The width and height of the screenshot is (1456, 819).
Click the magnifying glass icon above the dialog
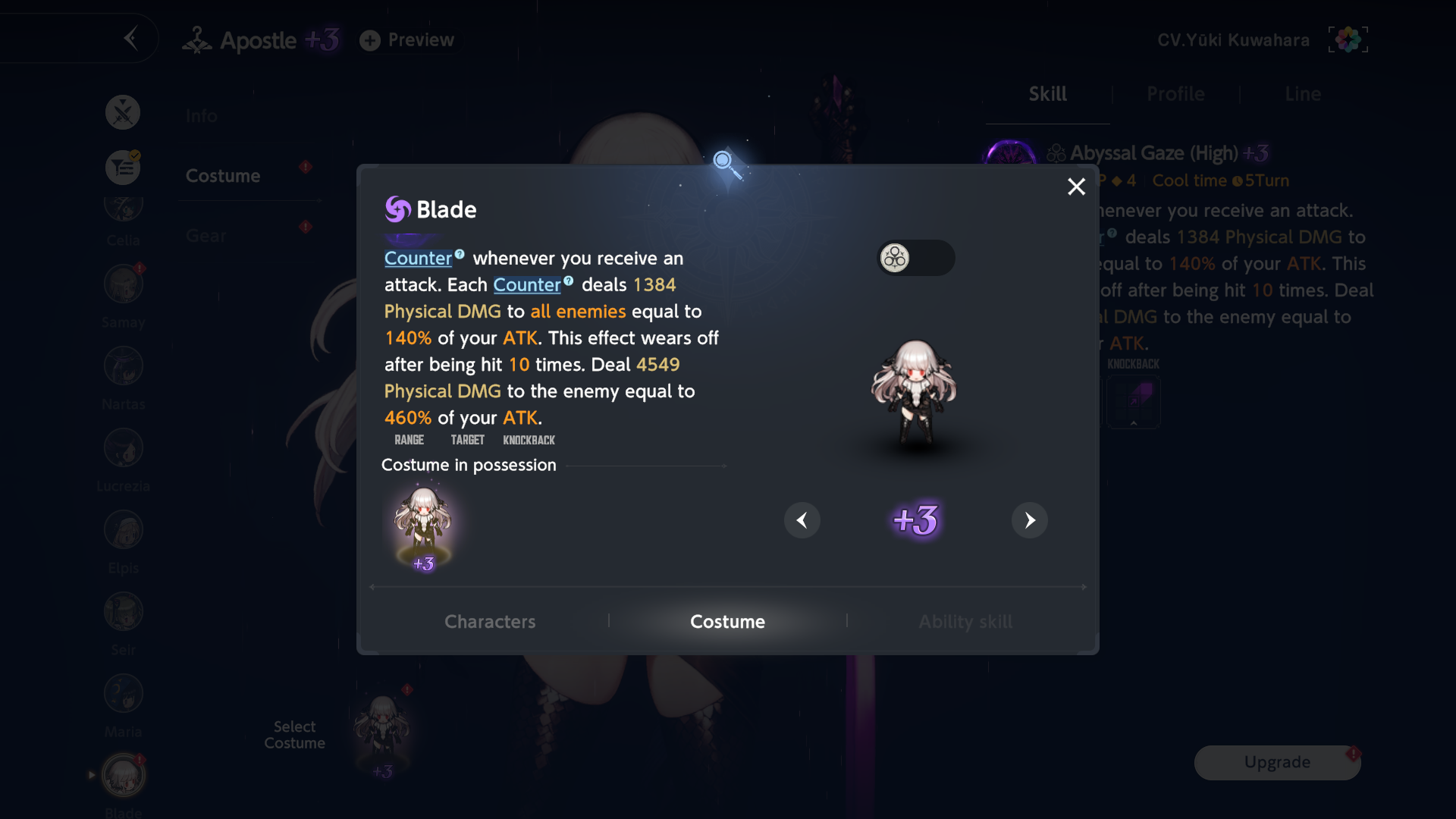coord(727,165)
